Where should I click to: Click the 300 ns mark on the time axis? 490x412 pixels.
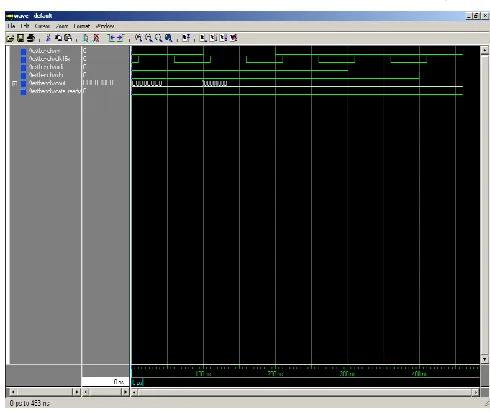coord(347,374)
